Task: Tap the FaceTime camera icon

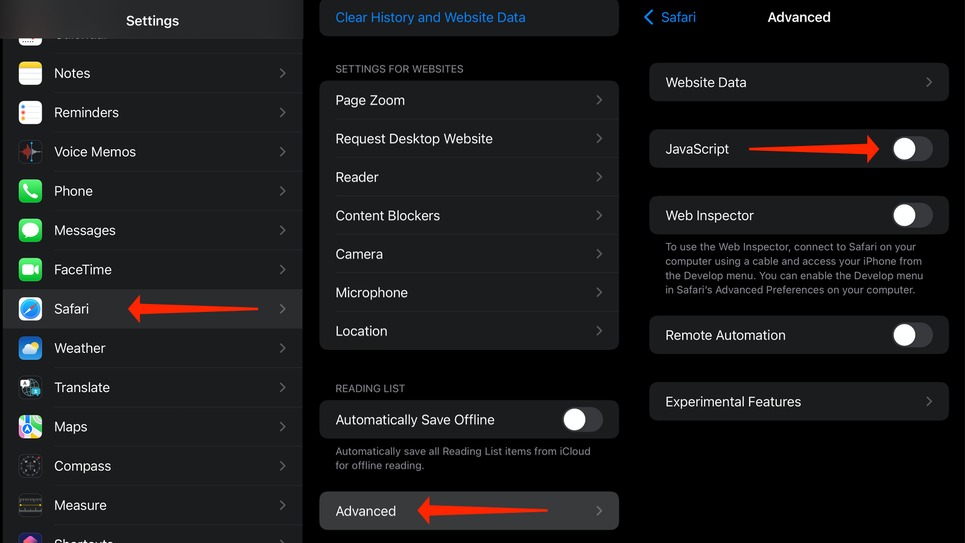Action: click(30, 270)
